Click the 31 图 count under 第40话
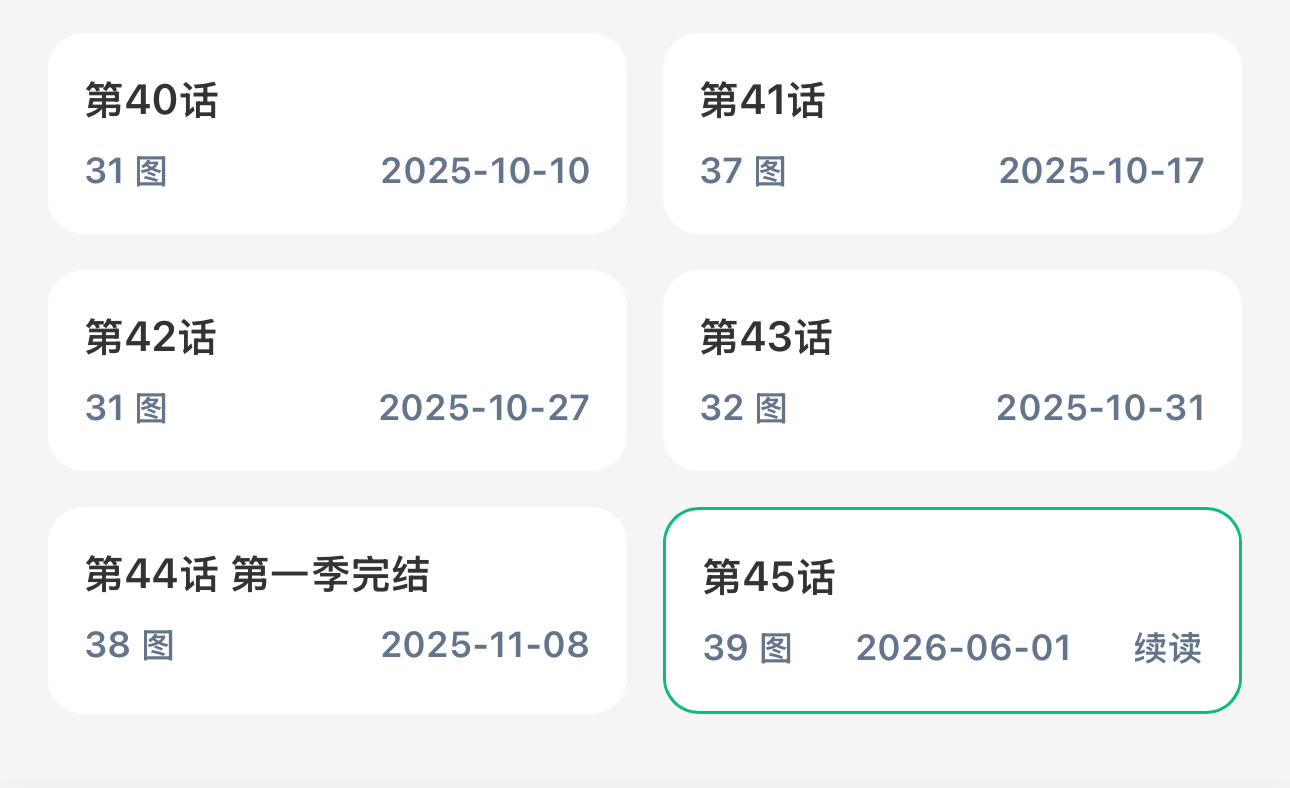This screenshot has height=788, width=1290. pos(126,171)
